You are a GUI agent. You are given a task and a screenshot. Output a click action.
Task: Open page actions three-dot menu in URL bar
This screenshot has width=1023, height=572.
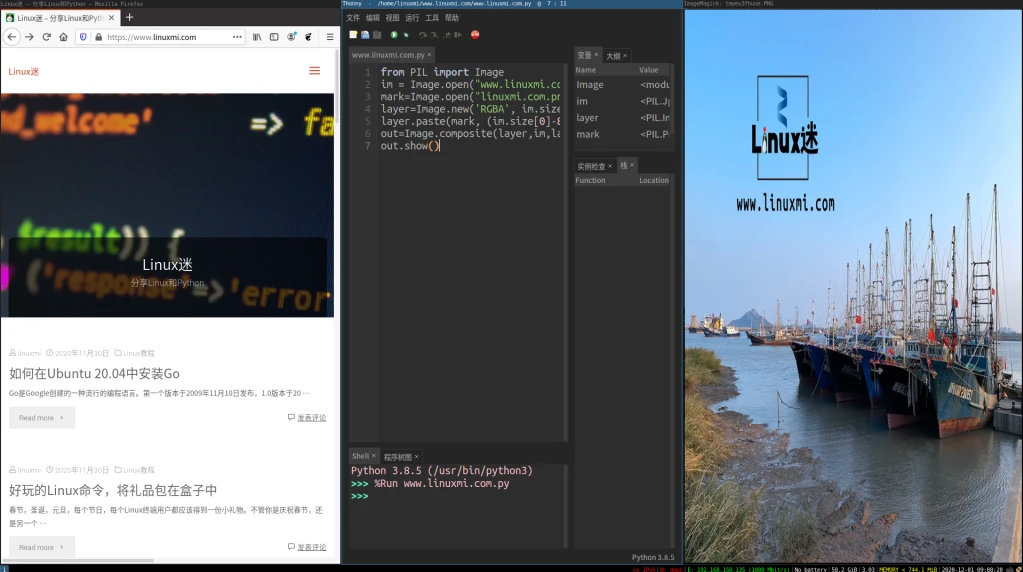(237, 37)
